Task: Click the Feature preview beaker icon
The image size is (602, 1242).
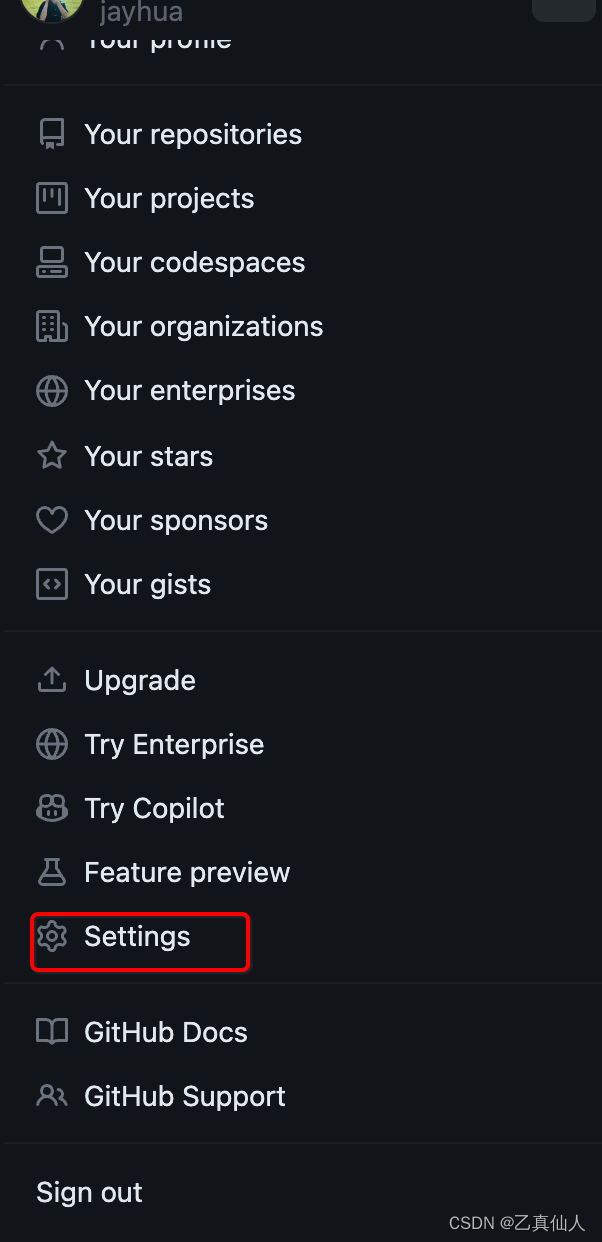Action: (x=51, y=872)
